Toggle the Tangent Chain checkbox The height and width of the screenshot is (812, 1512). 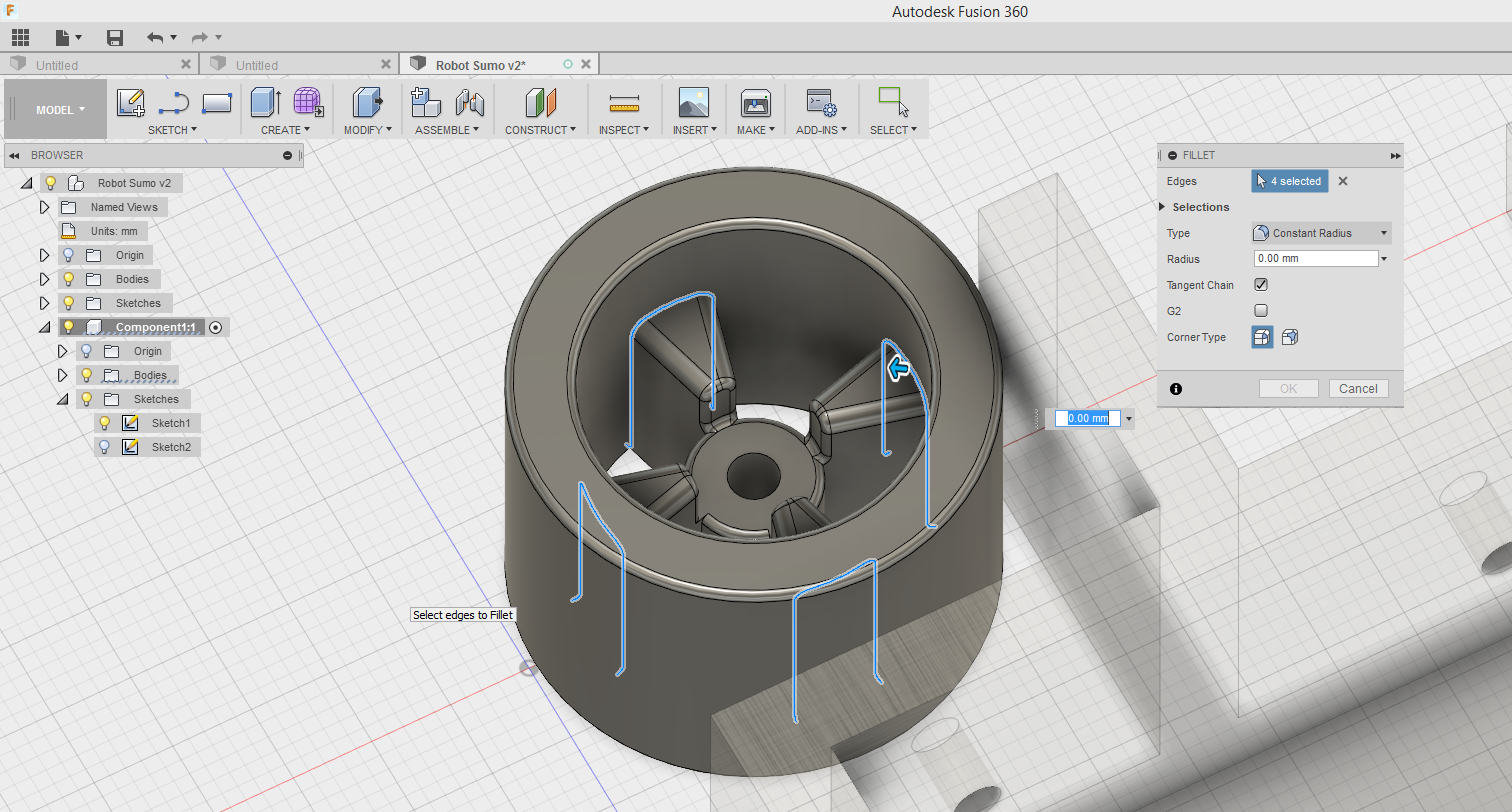pyautogui.click(x=1261, y=285)
